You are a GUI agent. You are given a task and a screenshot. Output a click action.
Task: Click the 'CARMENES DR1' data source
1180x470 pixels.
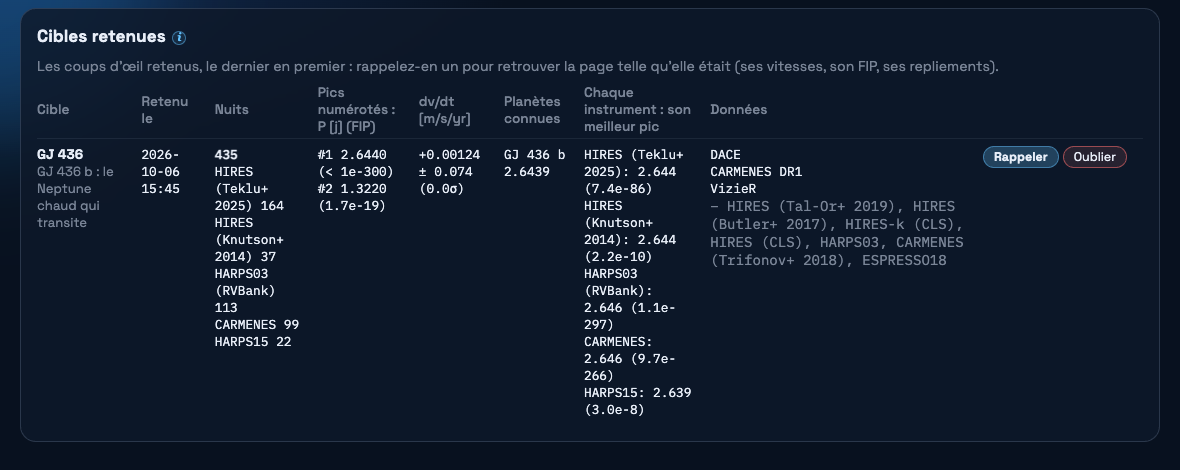pos(756,171)
